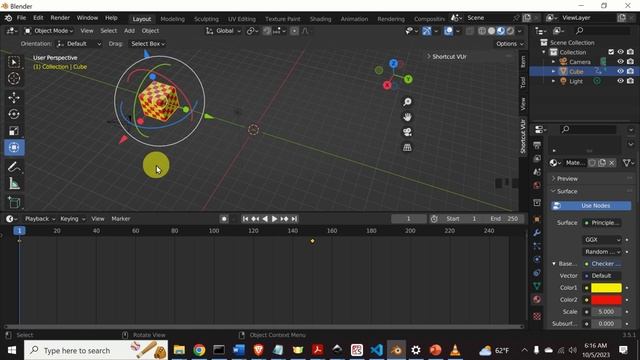
Task: Open the Keying popover in timeline
Action: [x=72, y=219]
